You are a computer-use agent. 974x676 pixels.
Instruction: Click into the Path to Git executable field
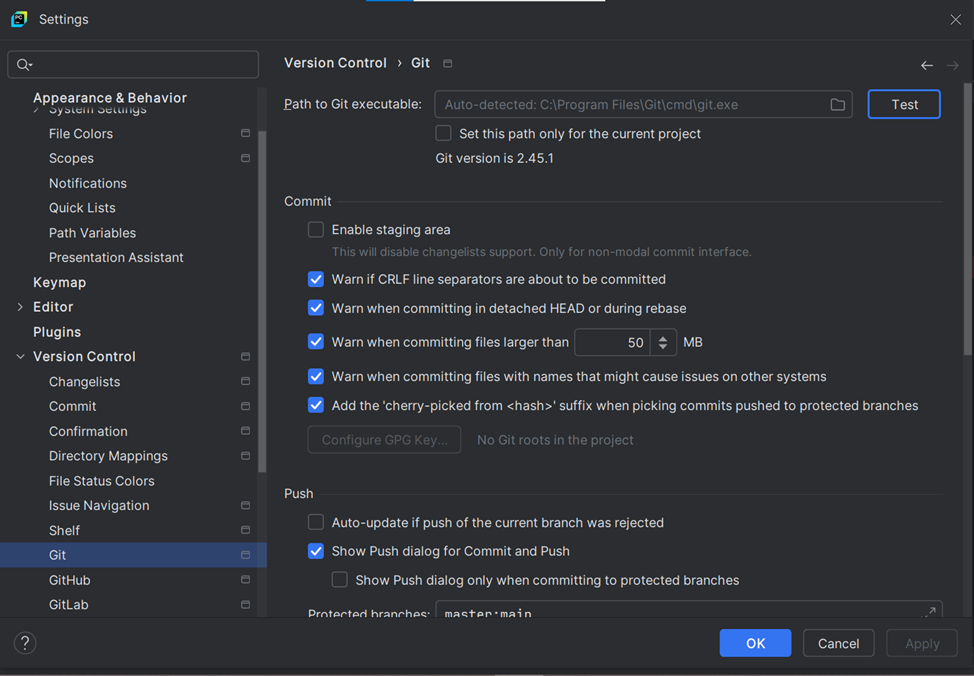[x=630, y=105]
